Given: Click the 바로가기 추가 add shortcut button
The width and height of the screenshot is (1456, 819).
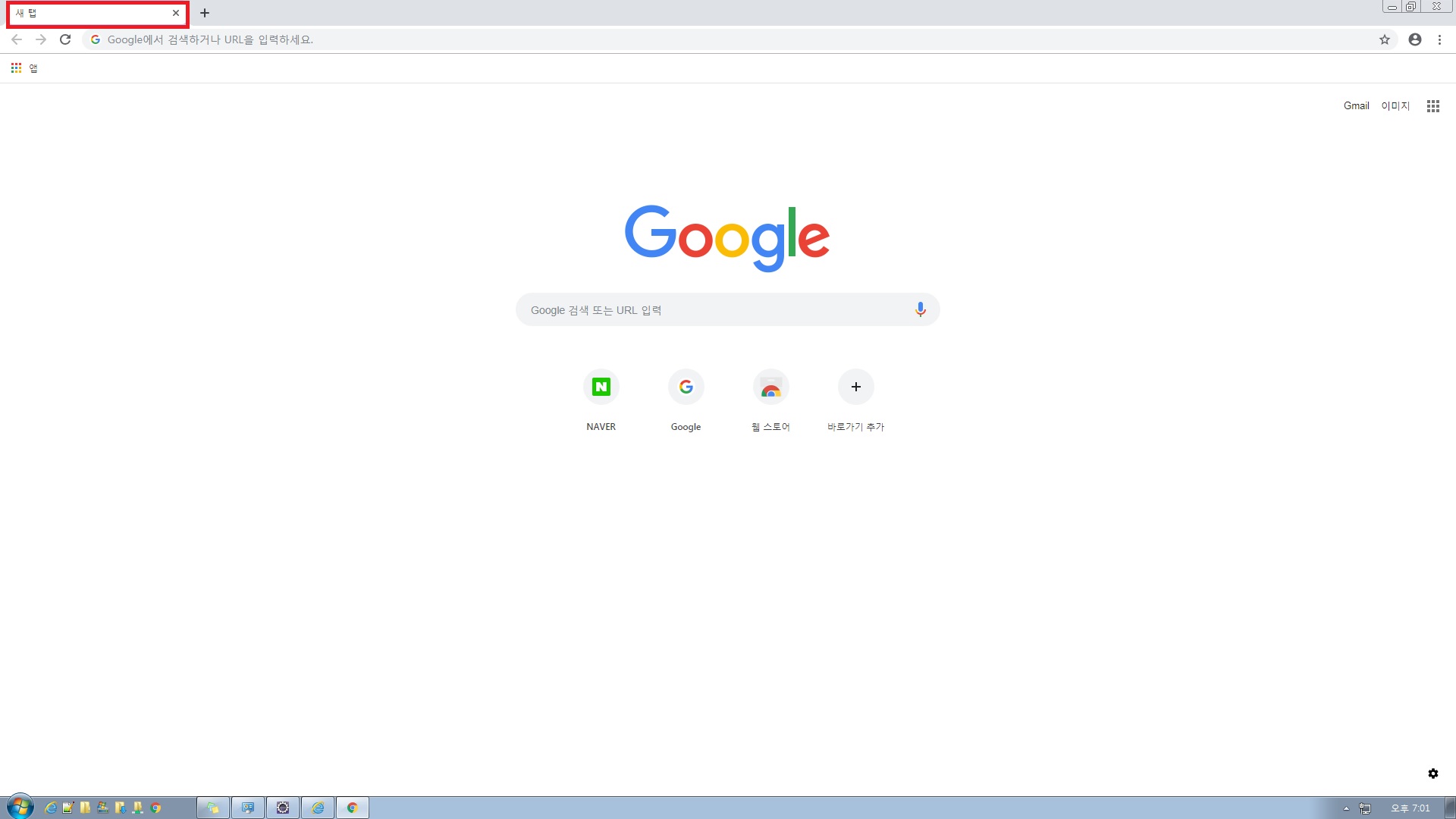Looking at the screenshot, I should coord(856,400).
